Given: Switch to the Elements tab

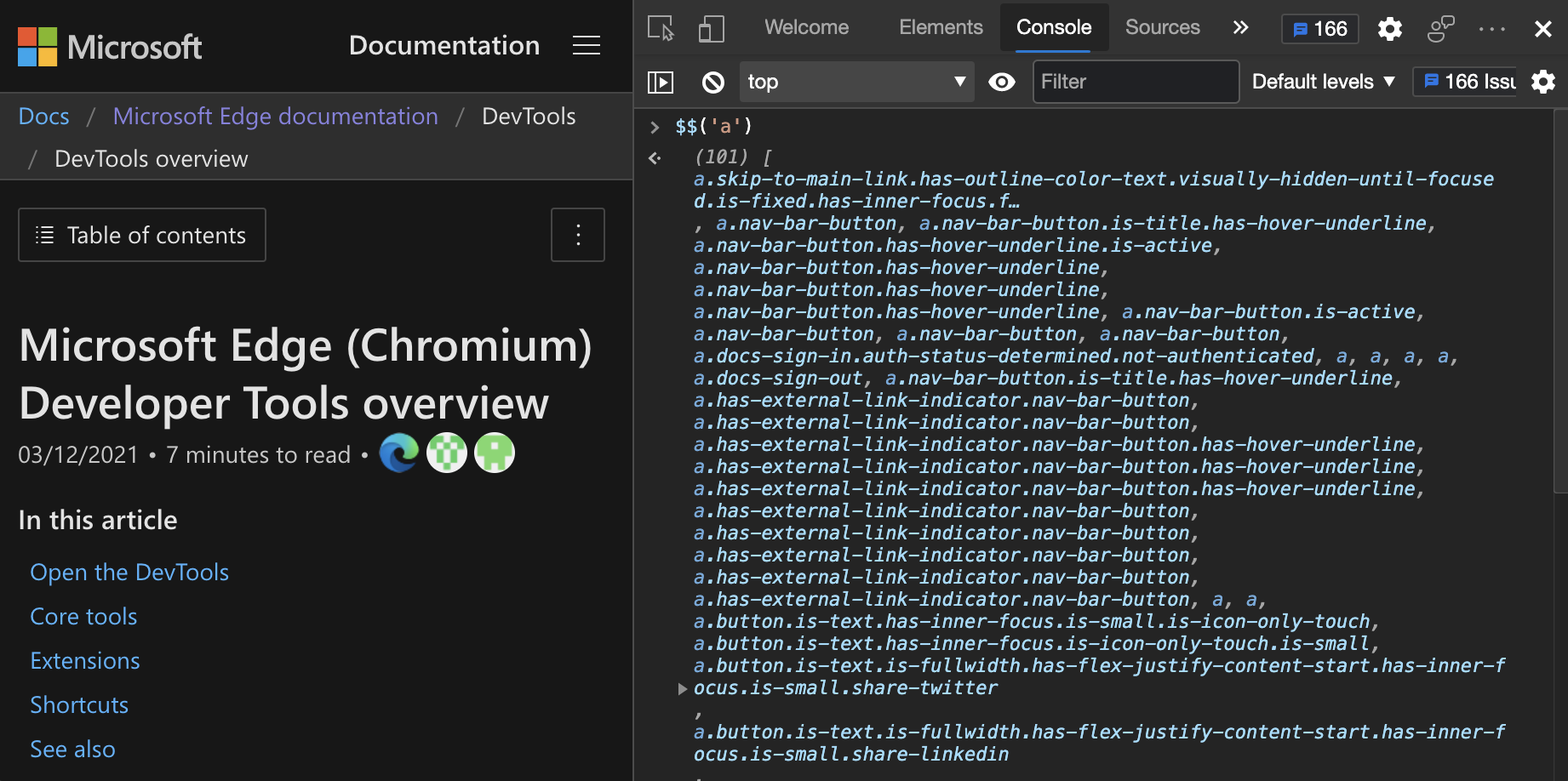Looking at the screenshot, I should [941, 27].
